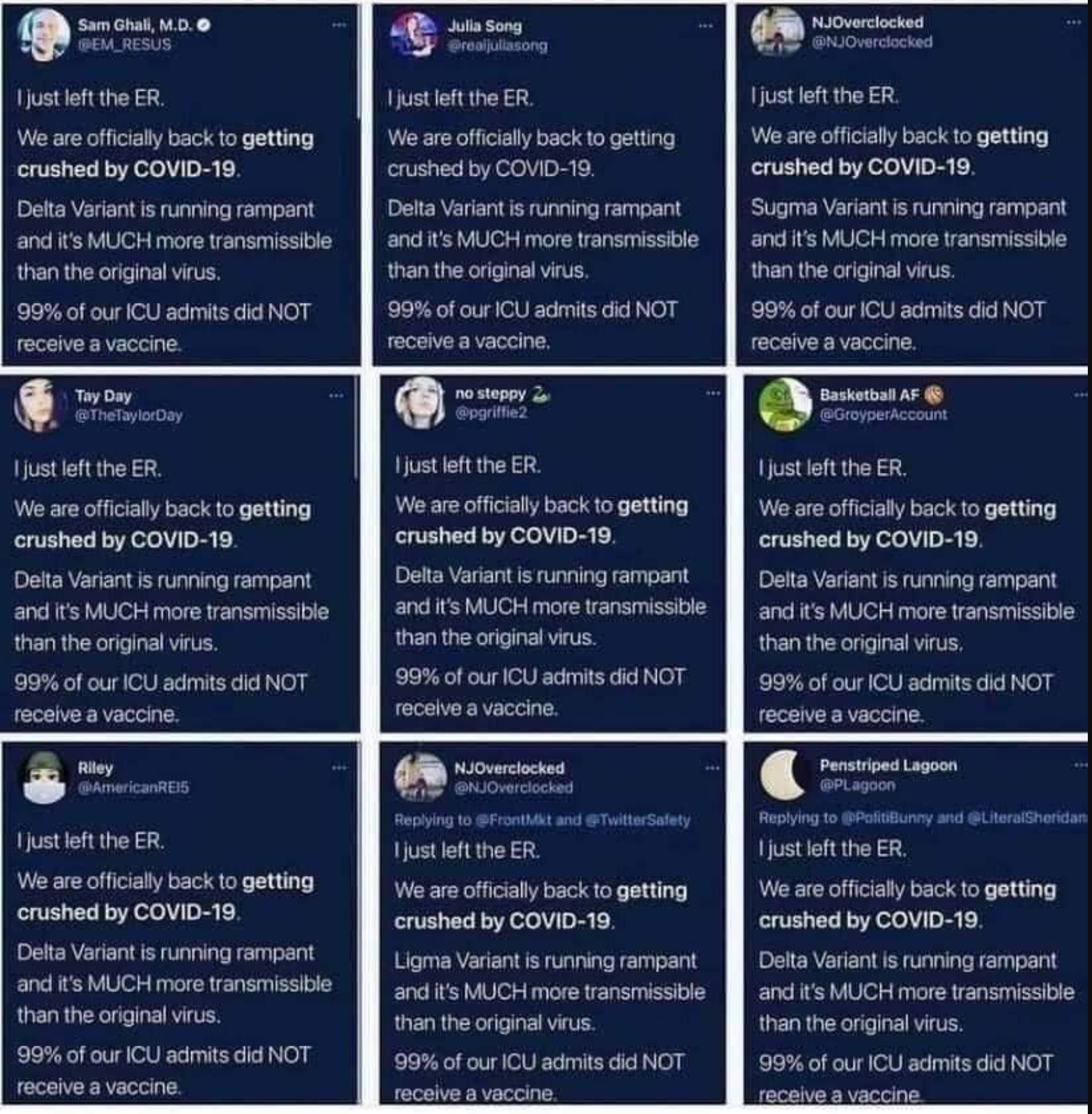
Task: Open Sam Ghali's profile picture
Action: coord(44,36)
